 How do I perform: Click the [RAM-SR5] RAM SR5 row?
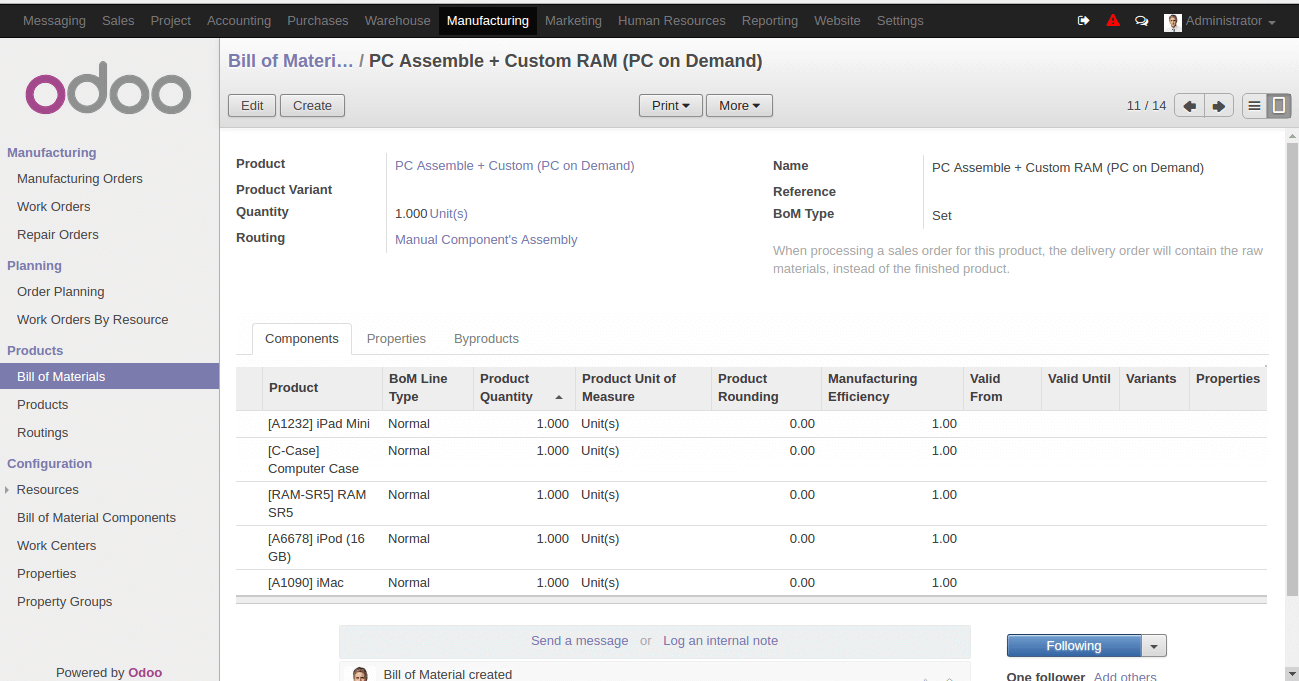(x=751, y=504)
